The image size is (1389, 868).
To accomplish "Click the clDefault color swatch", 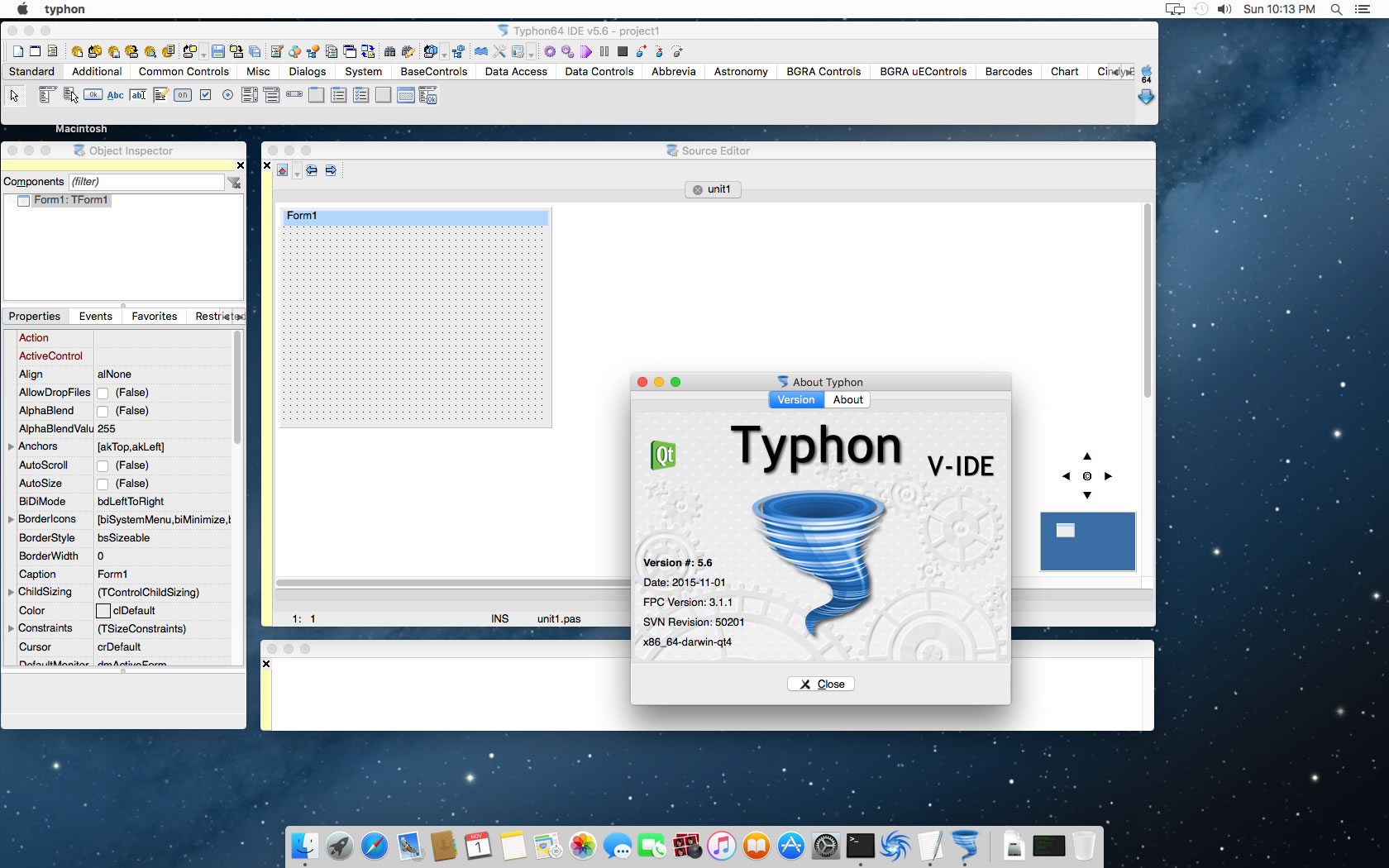I will pyautogui.click(x=103, y=611).
